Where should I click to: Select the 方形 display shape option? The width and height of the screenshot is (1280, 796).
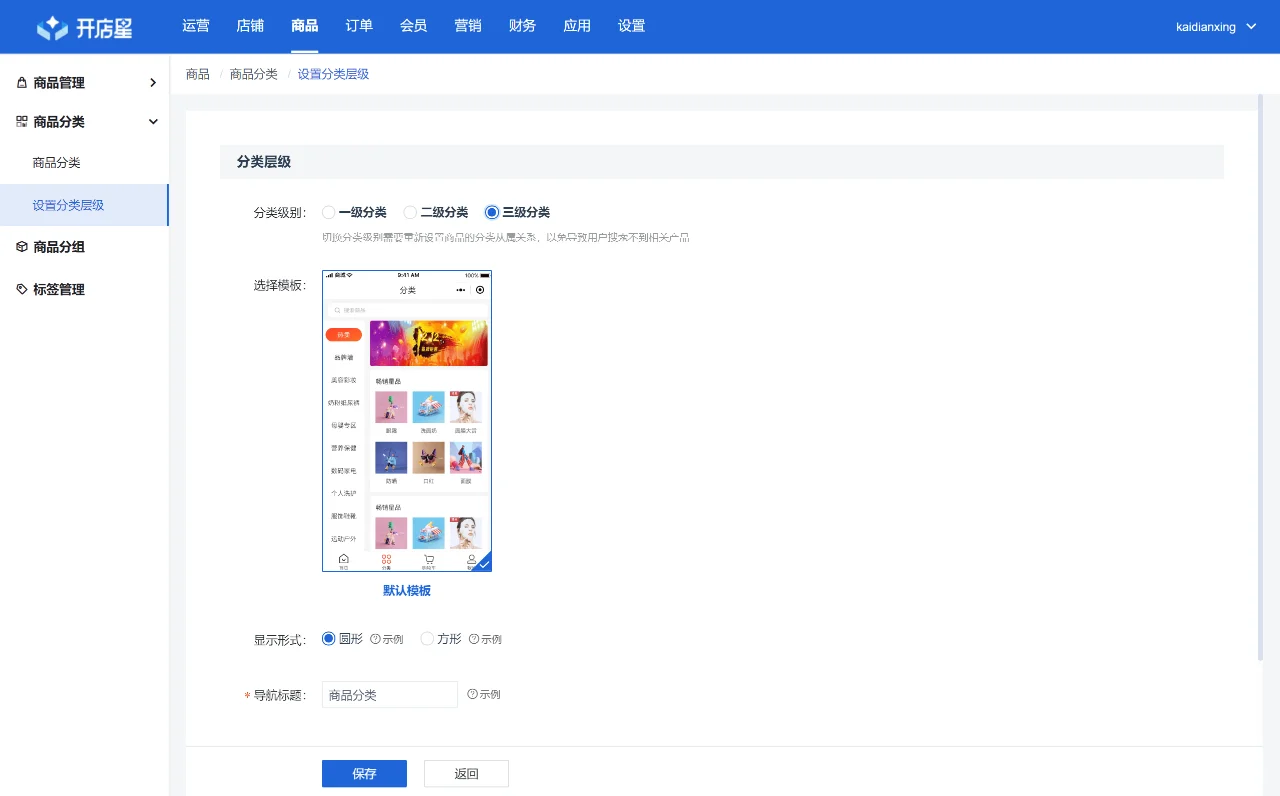(x=427, y=638)
